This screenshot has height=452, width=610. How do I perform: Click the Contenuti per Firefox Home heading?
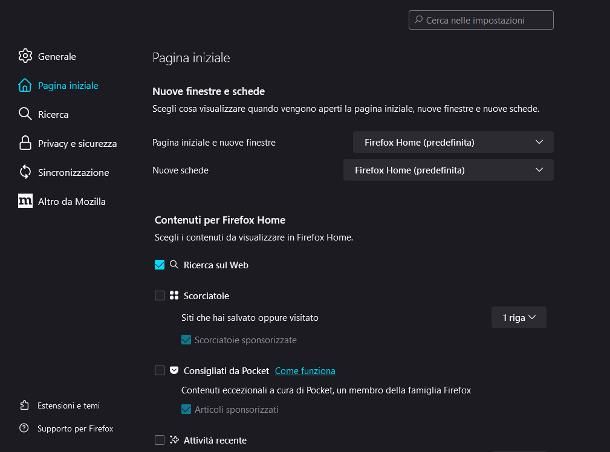coord(220,220)
